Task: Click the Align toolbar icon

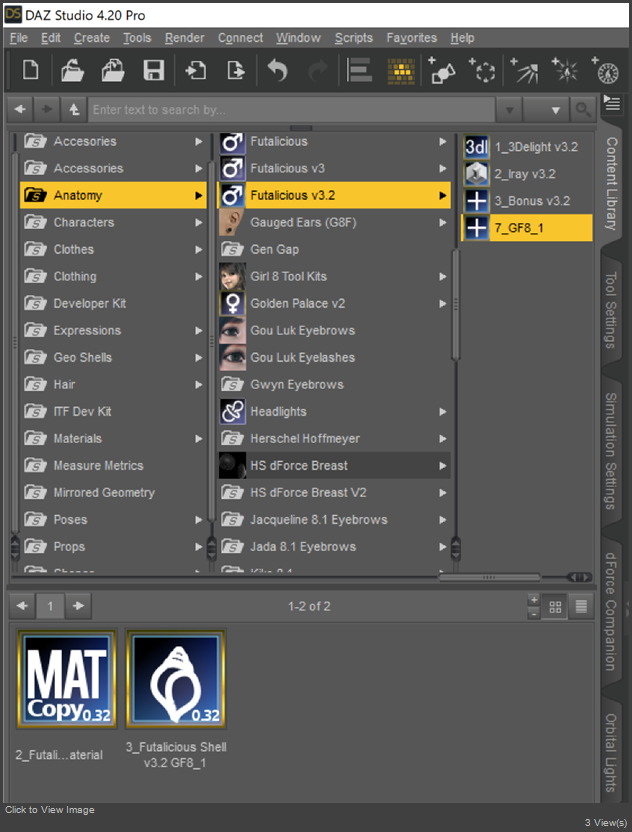Action: coord(359,71)
